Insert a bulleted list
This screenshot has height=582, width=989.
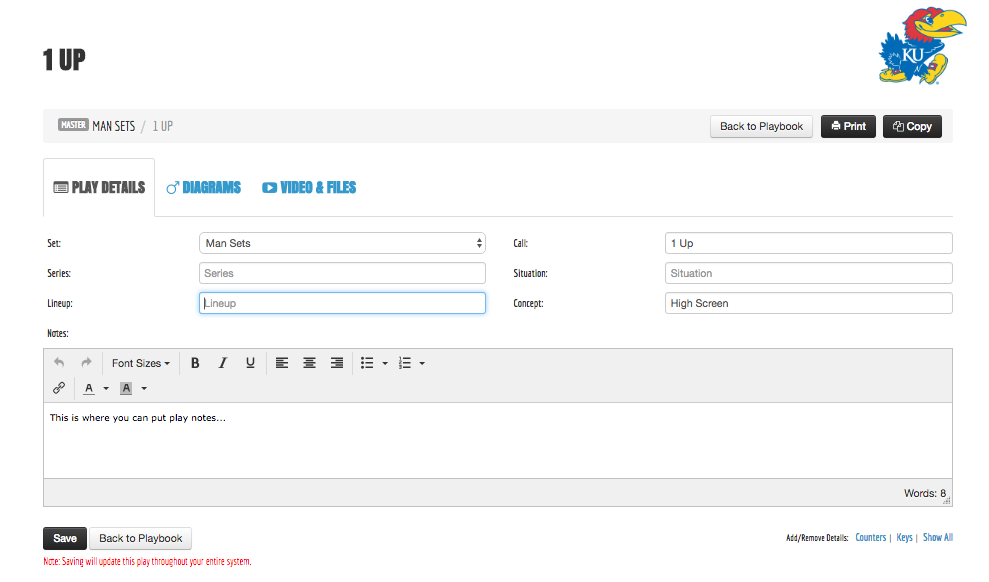[x=367, y=363]
